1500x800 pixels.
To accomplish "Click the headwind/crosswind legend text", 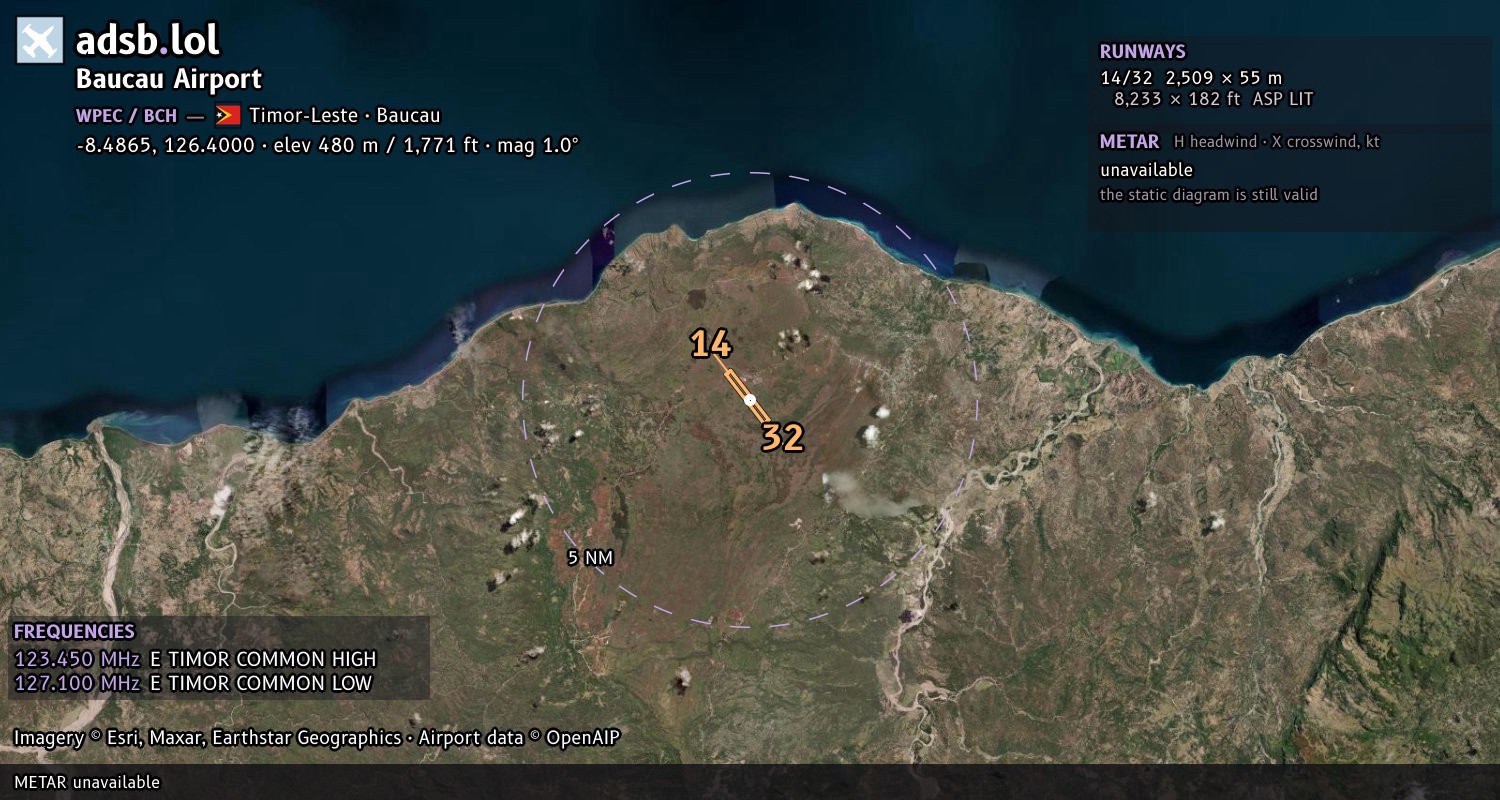I will 1277,142.
